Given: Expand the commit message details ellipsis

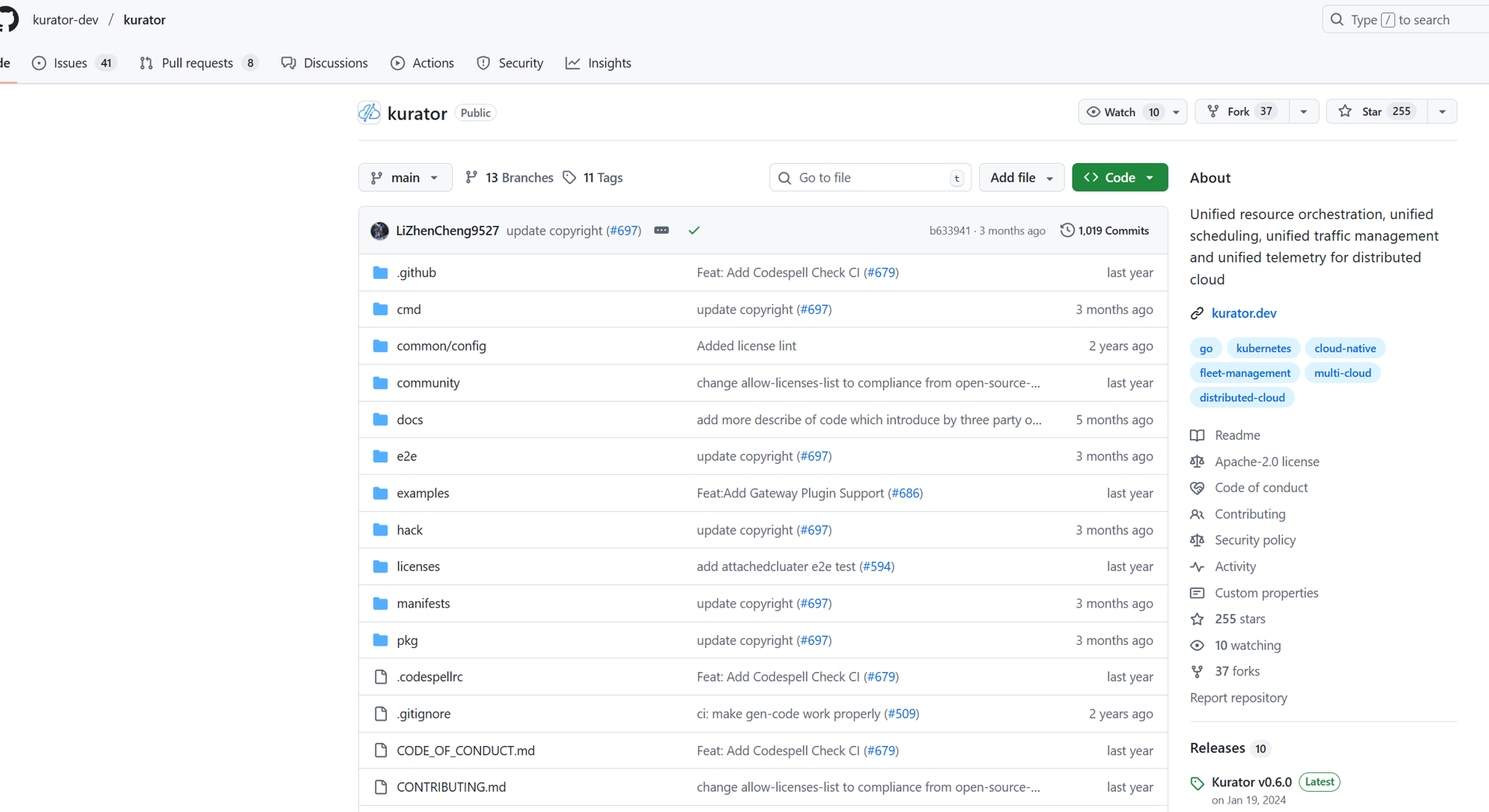Looking at the screenshot, I should pos(661,230).
